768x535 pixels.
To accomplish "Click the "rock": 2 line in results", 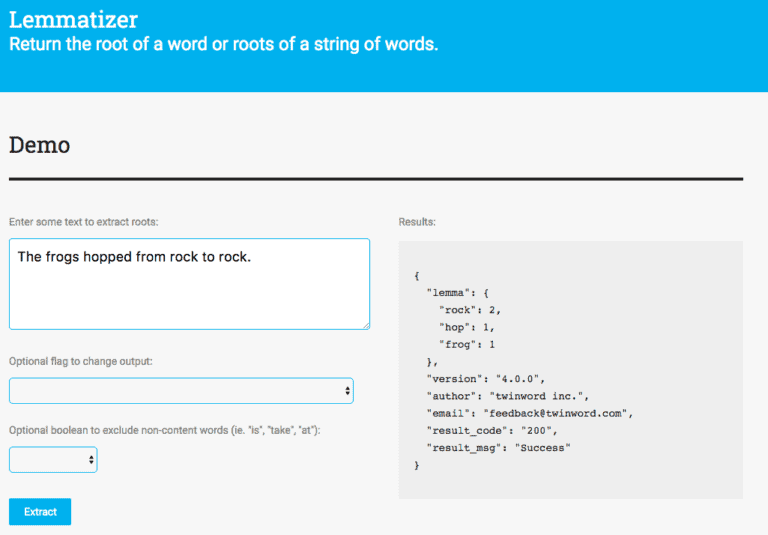I will click(x=468, y=310).
